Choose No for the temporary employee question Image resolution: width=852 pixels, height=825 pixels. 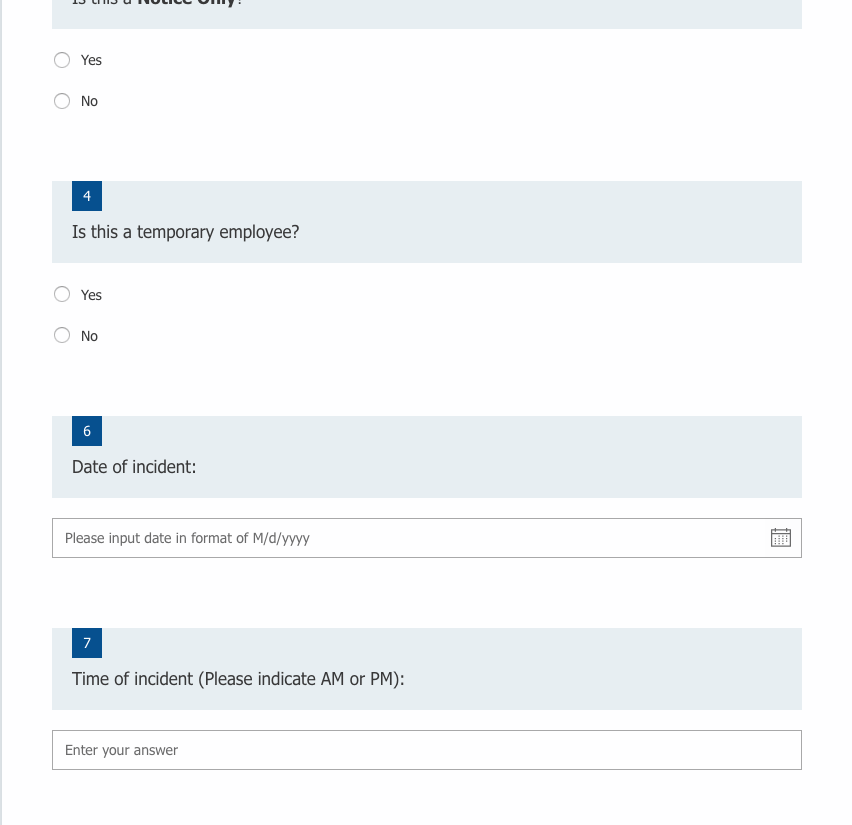pos(62,335)
